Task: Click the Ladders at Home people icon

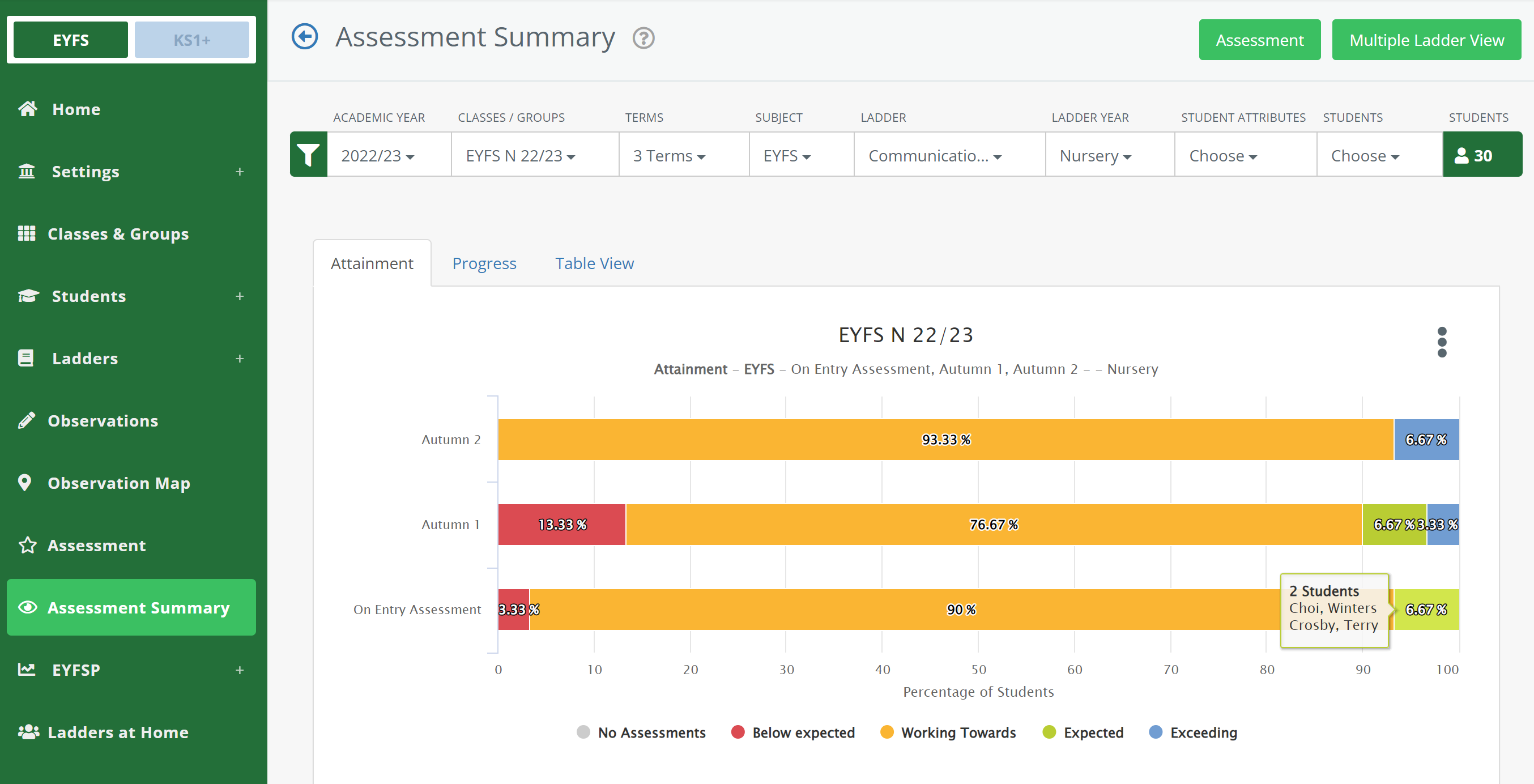Action: (28, 732)
